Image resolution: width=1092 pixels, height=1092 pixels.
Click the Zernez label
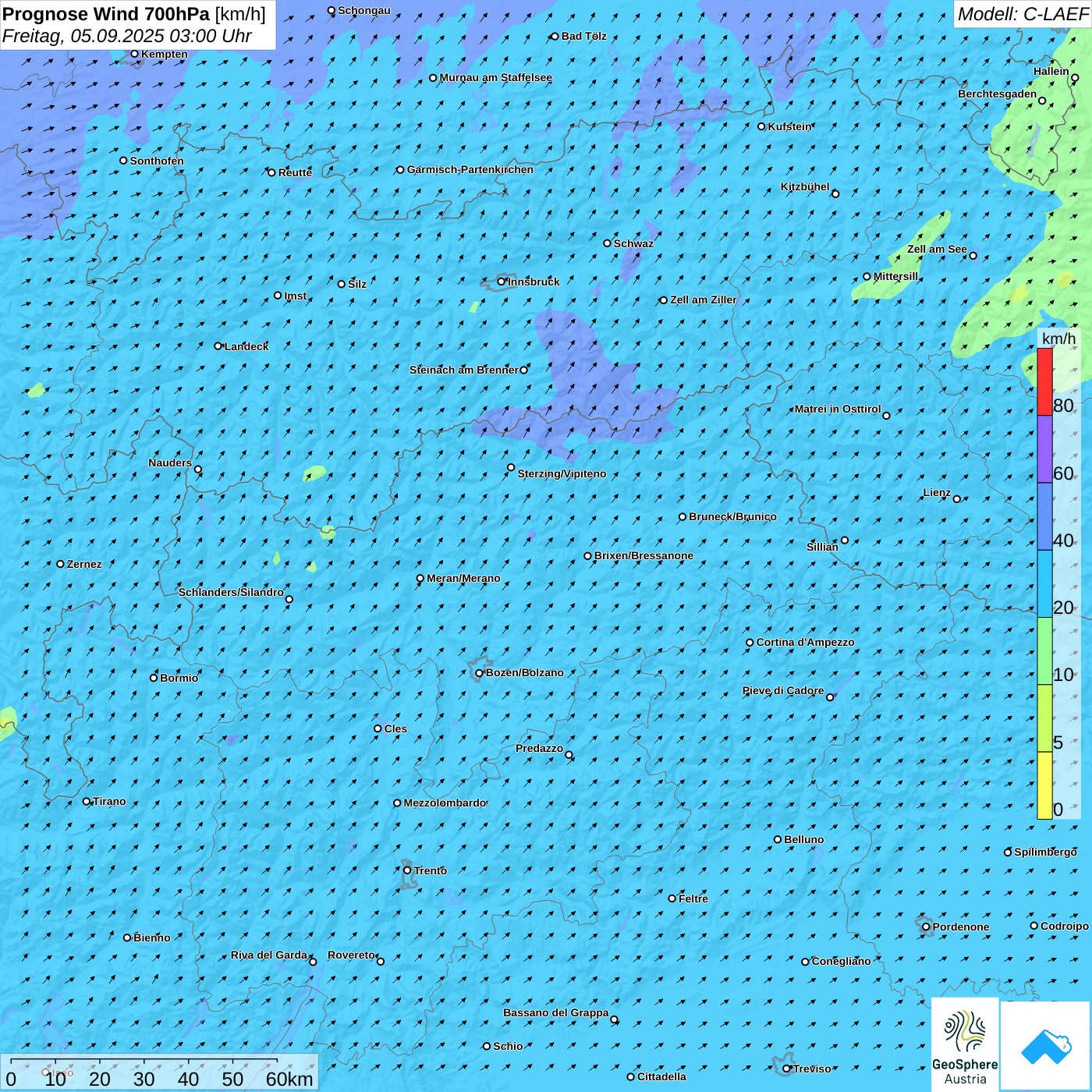click(x=84, y=564)
